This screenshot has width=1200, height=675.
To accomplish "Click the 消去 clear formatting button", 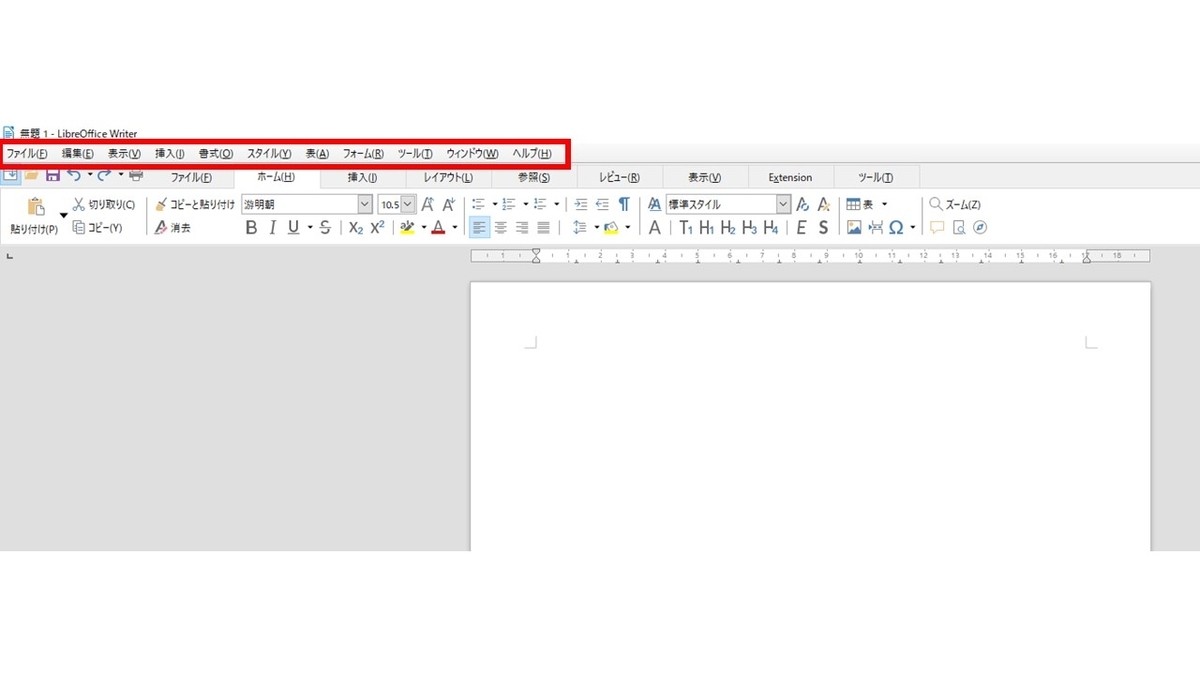I will pyautogui.click(x=176, y=227).
